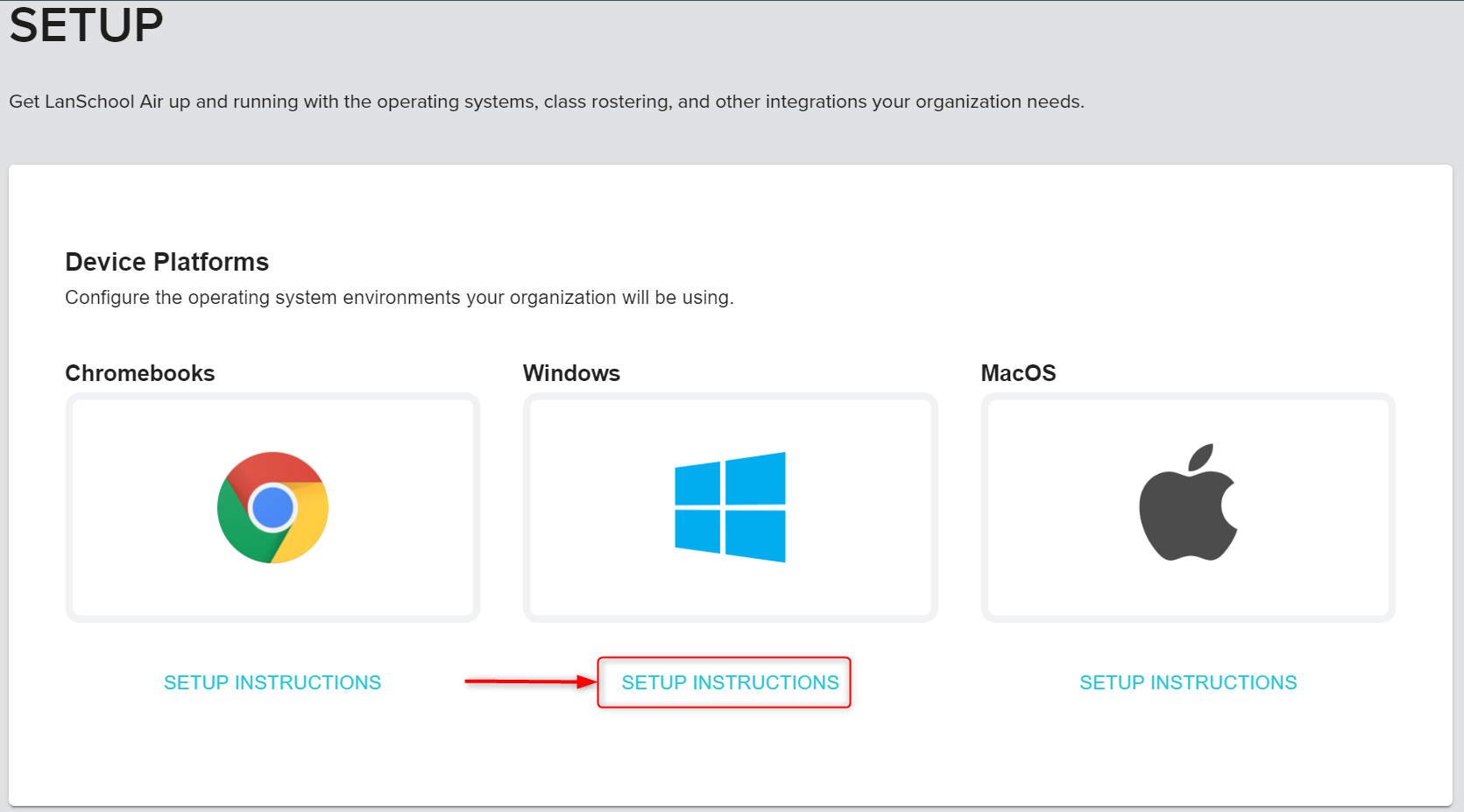Screen dimensions: 1464x812
Task: Click the Device Platforms section title
Action: (167, 262)
